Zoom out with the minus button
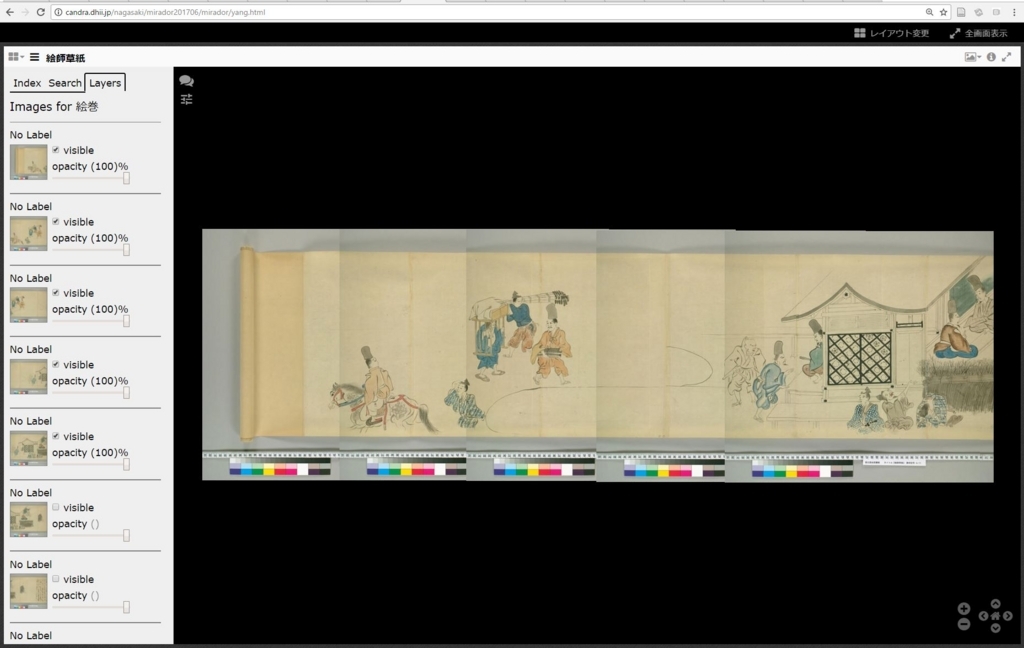The width and height of the screenshot is (1024, 648). pyautogui.click(x=964, y=624)
